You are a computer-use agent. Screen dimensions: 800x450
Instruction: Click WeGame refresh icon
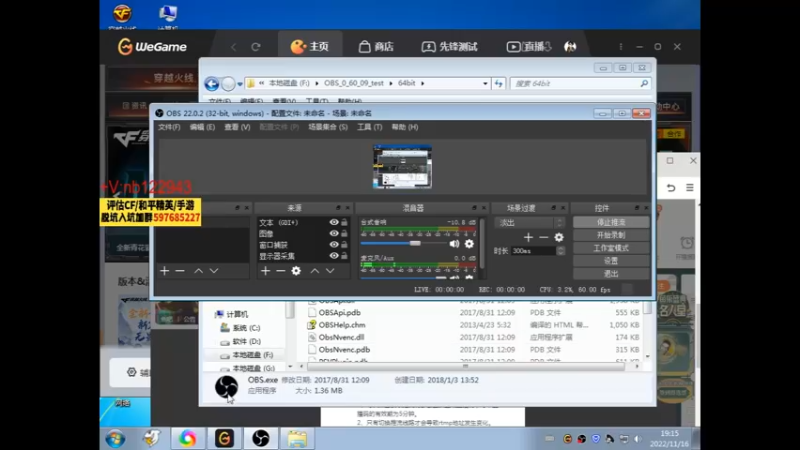tap(256, 47)
